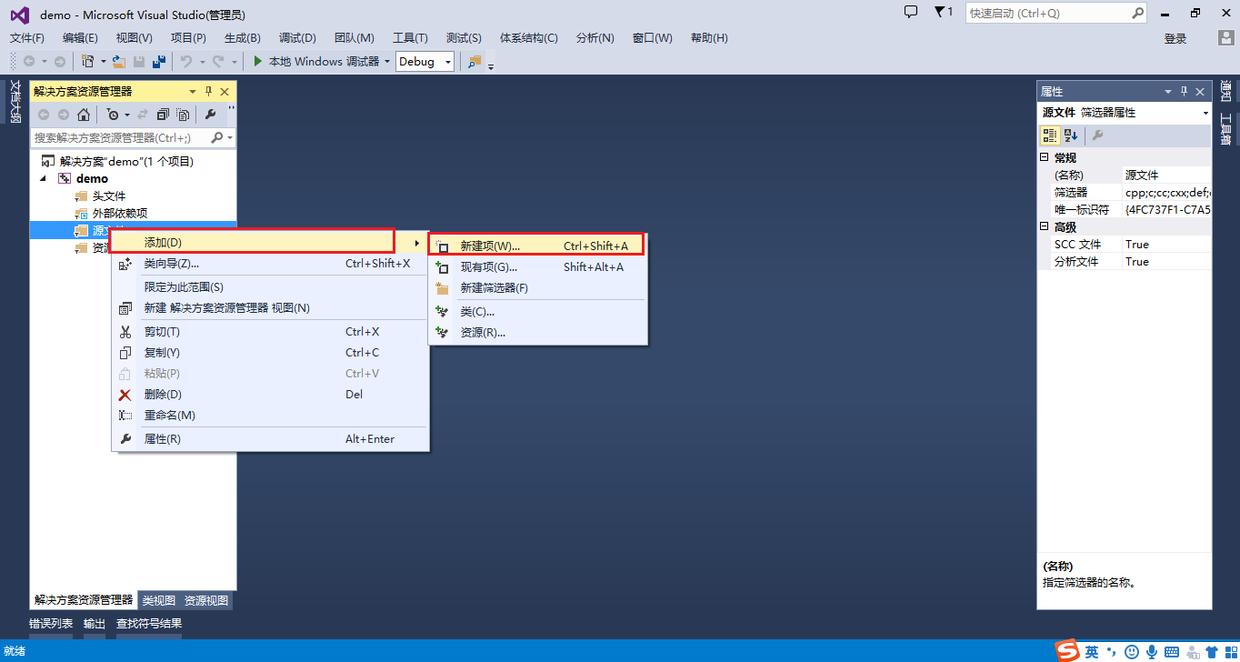Select the Categorized view icon in Properties
1240x662 pixels.
(1050, 135)
